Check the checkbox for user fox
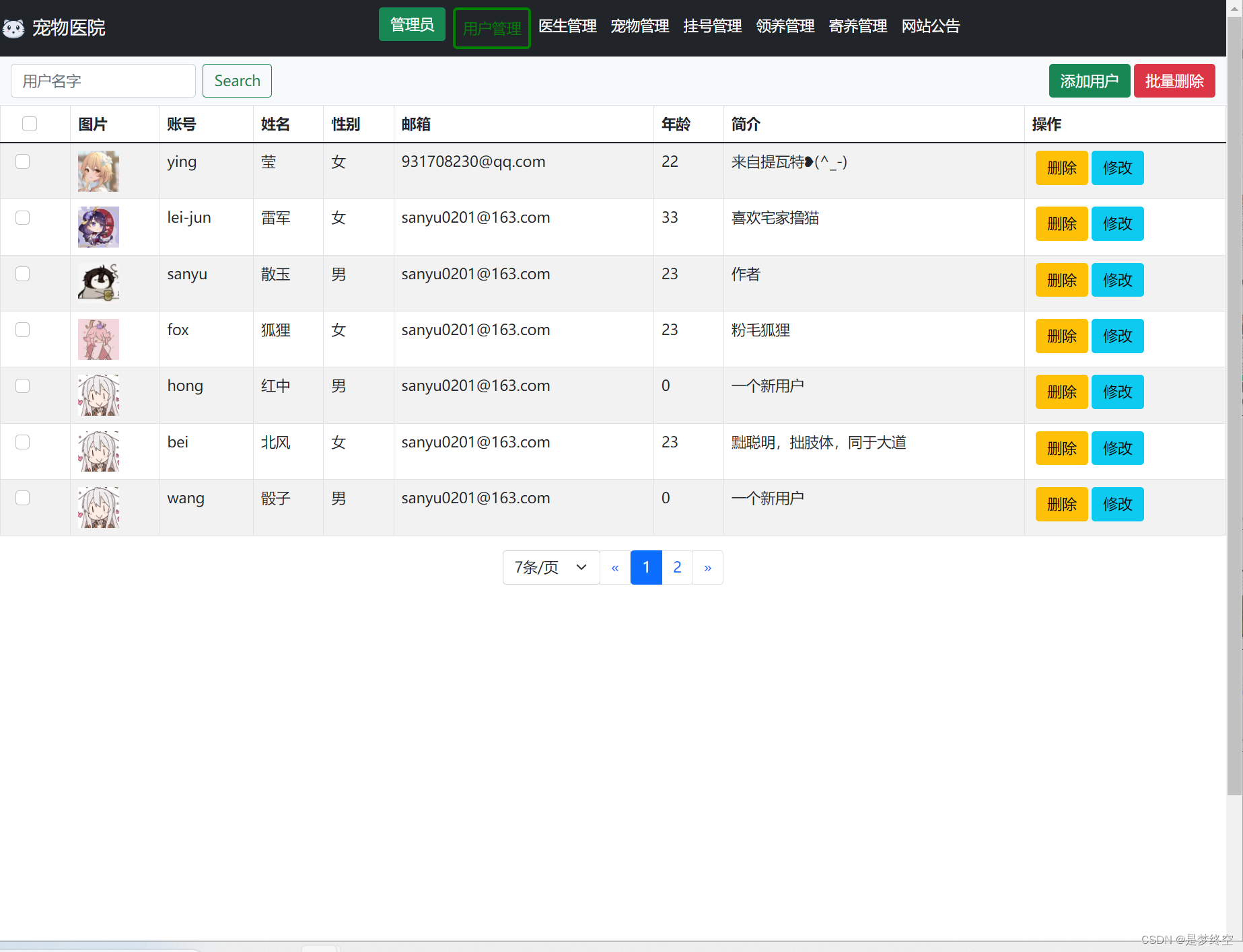This screenshot has height=952, width=1243. pyautogui.click(x=23, y=330)
